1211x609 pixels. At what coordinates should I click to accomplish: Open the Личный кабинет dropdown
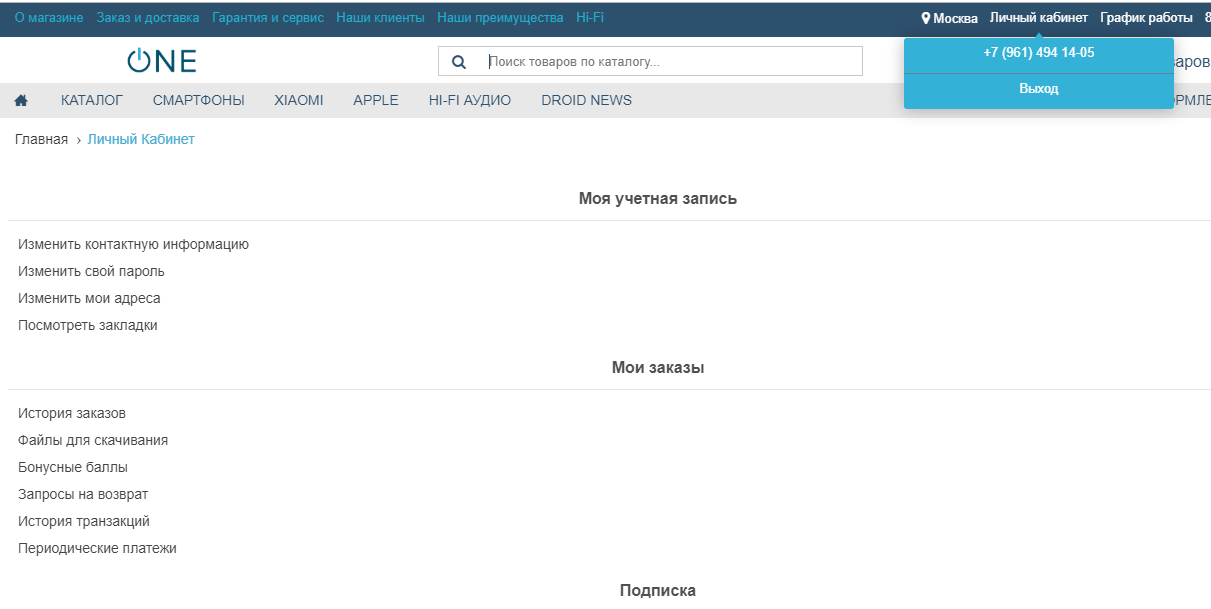pos(1038,18)
